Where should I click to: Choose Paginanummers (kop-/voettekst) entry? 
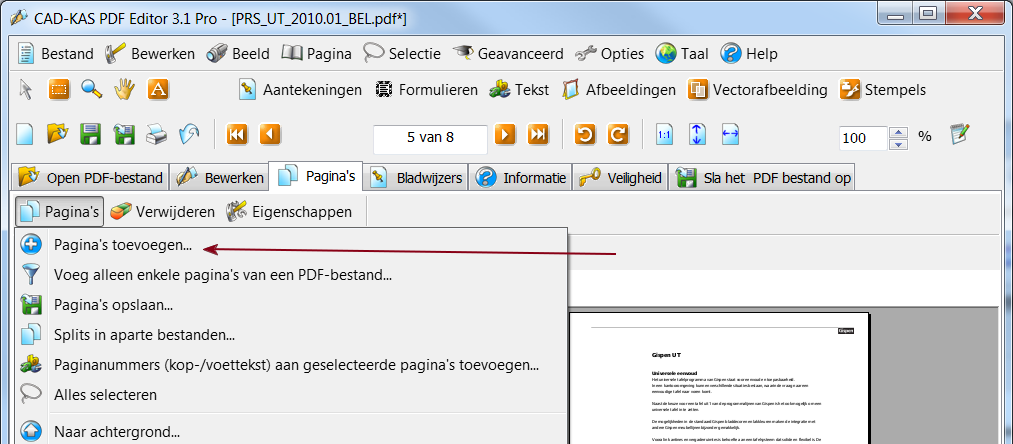(x=291, y=365)
